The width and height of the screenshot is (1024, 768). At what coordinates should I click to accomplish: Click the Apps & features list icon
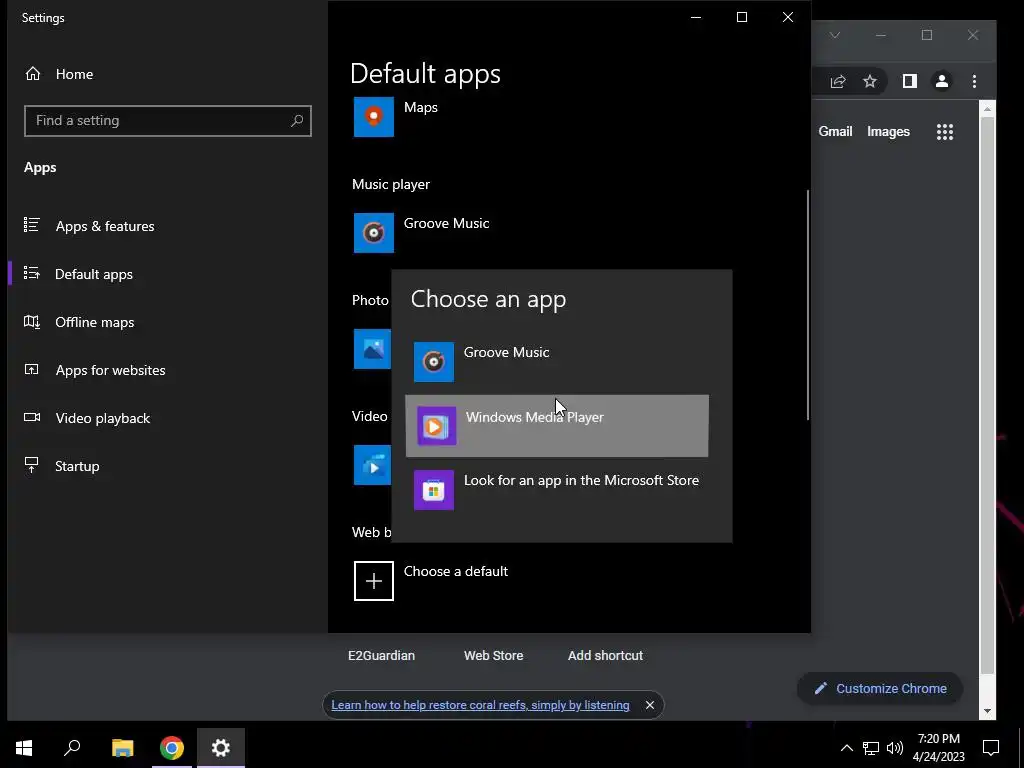31,225
